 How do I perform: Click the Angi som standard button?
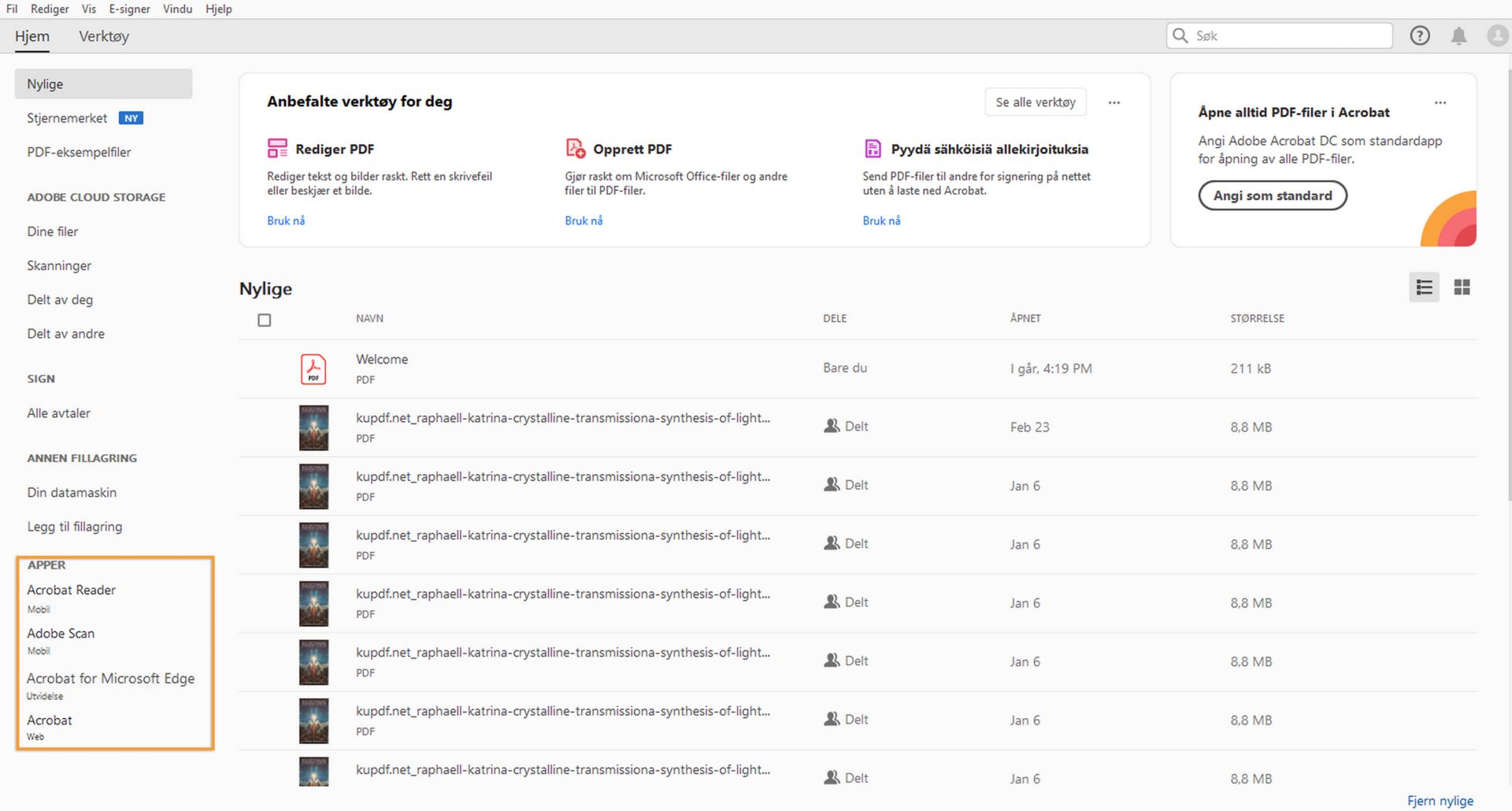pos(1273,195)
